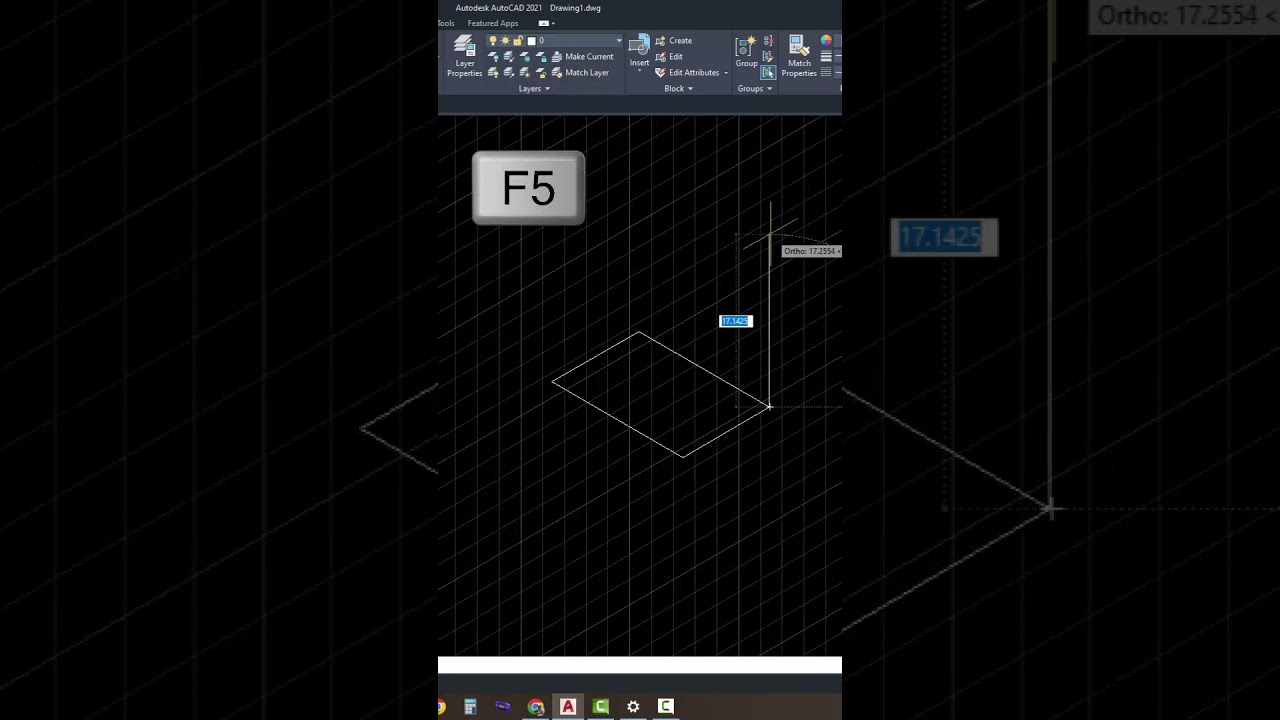
Task: Toggle Group Selection on/off button
Action: (x=768, y=72)
